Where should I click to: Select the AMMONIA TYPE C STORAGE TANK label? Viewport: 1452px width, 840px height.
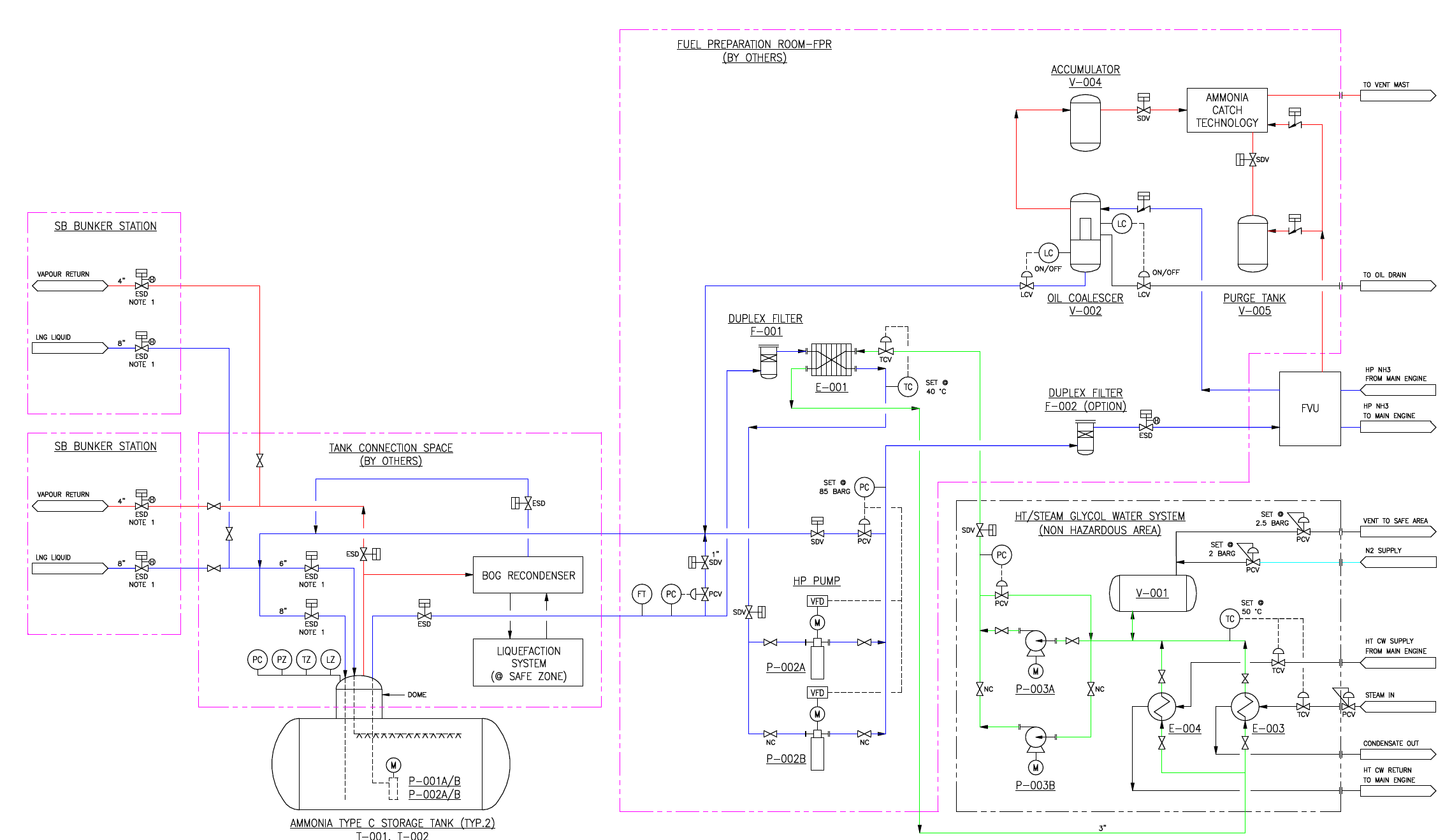pos(392,823)
